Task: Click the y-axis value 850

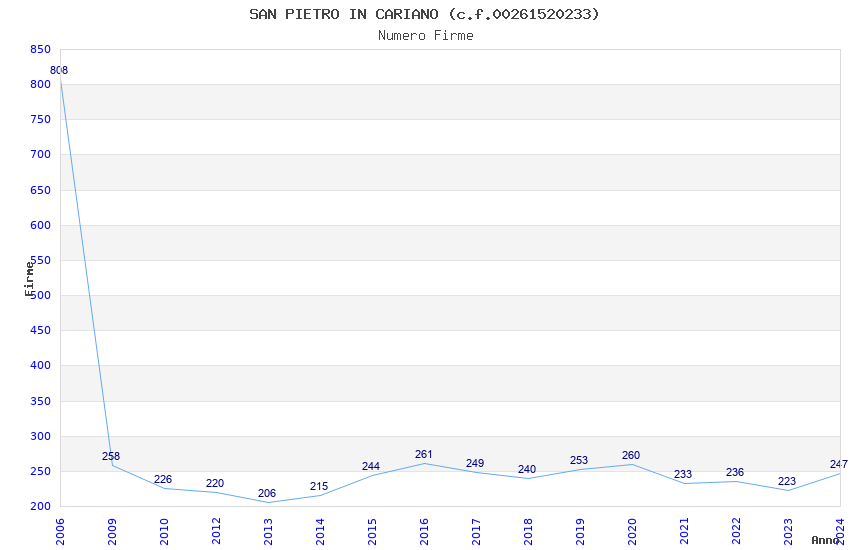Action: pos(40,49)
